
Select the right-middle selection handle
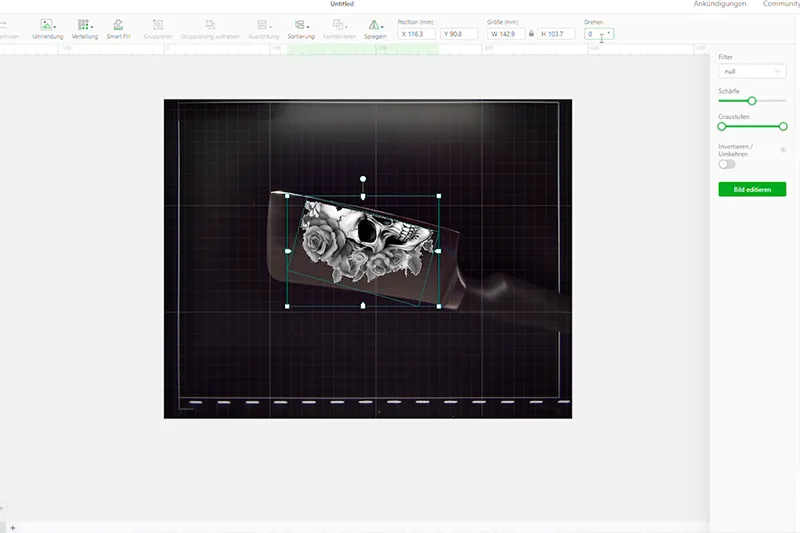[x=439, y=251]
